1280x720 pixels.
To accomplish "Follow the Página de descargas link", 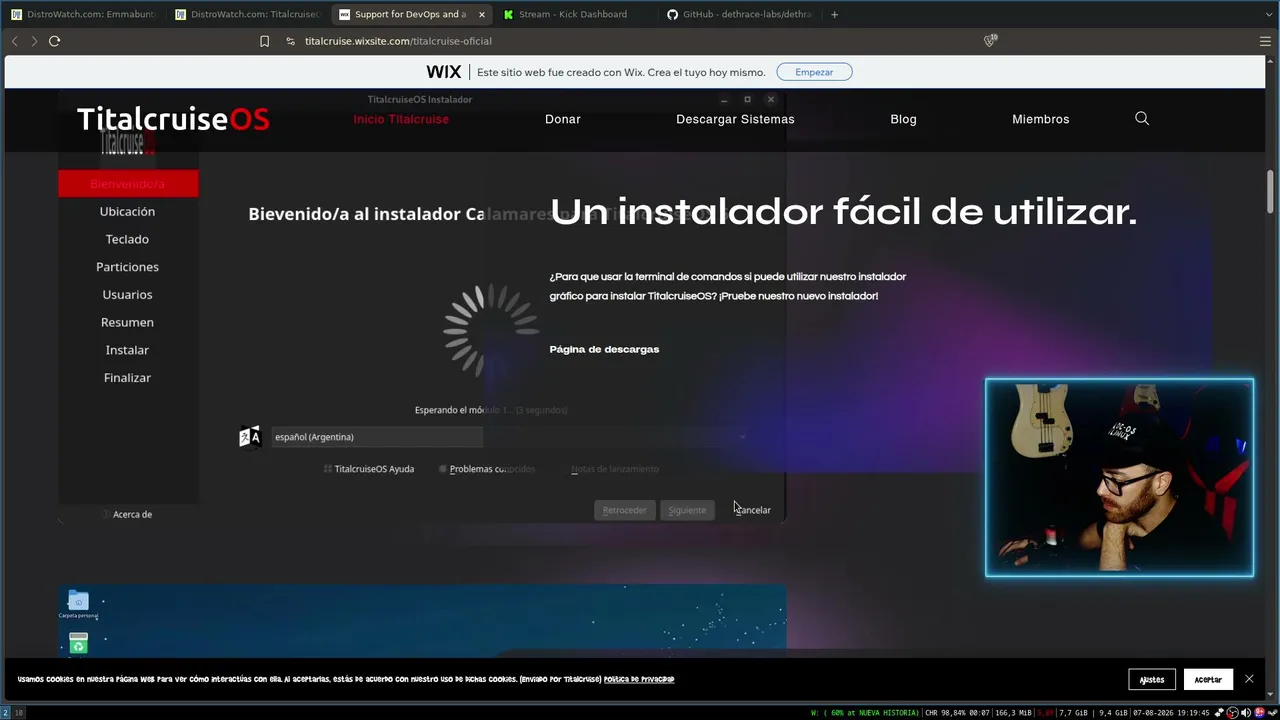I will click(604, 349).
